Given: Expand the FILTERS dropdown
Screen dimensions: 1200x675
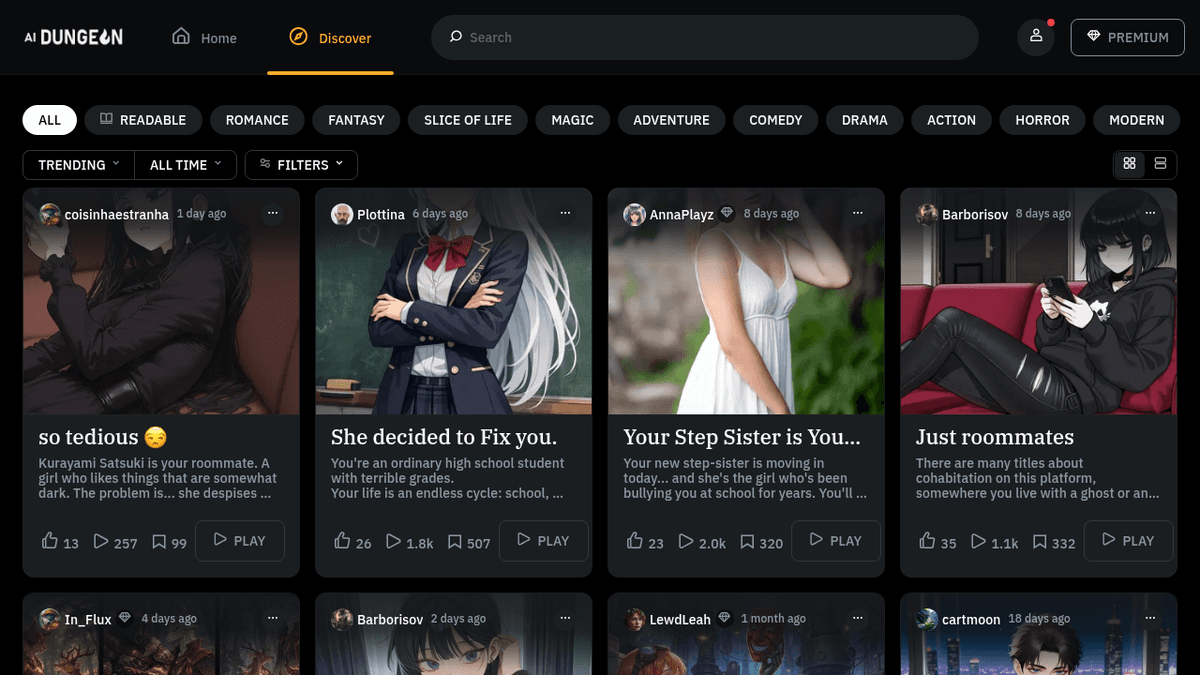Looking at the screenshot, I should pos(301,165).
